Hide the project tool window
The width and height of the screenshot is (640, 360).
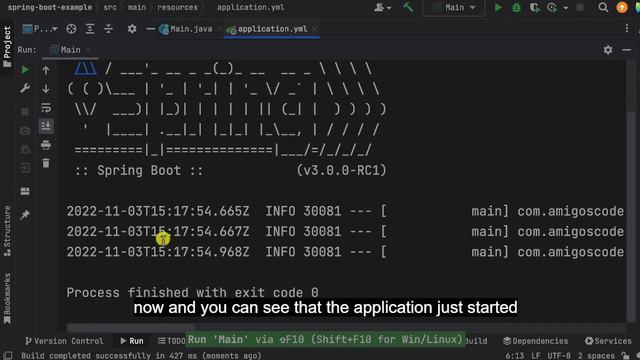pos(150,29)
